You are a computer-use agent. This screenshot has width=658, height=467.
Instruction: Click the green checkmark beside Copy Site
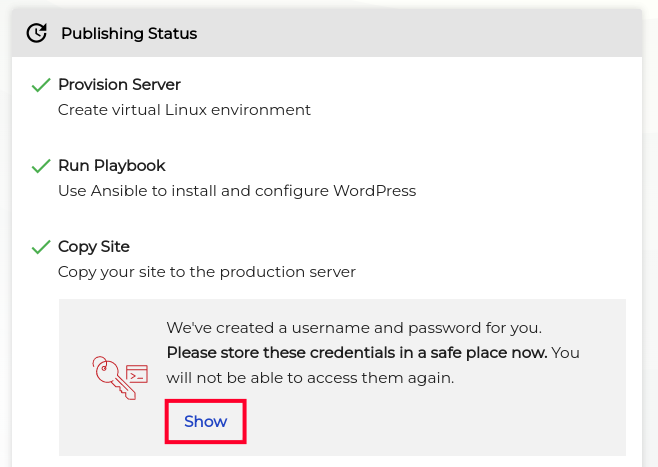point(41,247)
